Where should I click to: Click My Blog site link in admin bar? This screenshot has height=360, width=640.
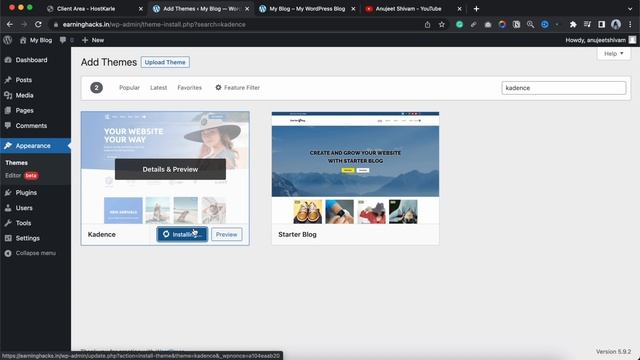point(36,40)
